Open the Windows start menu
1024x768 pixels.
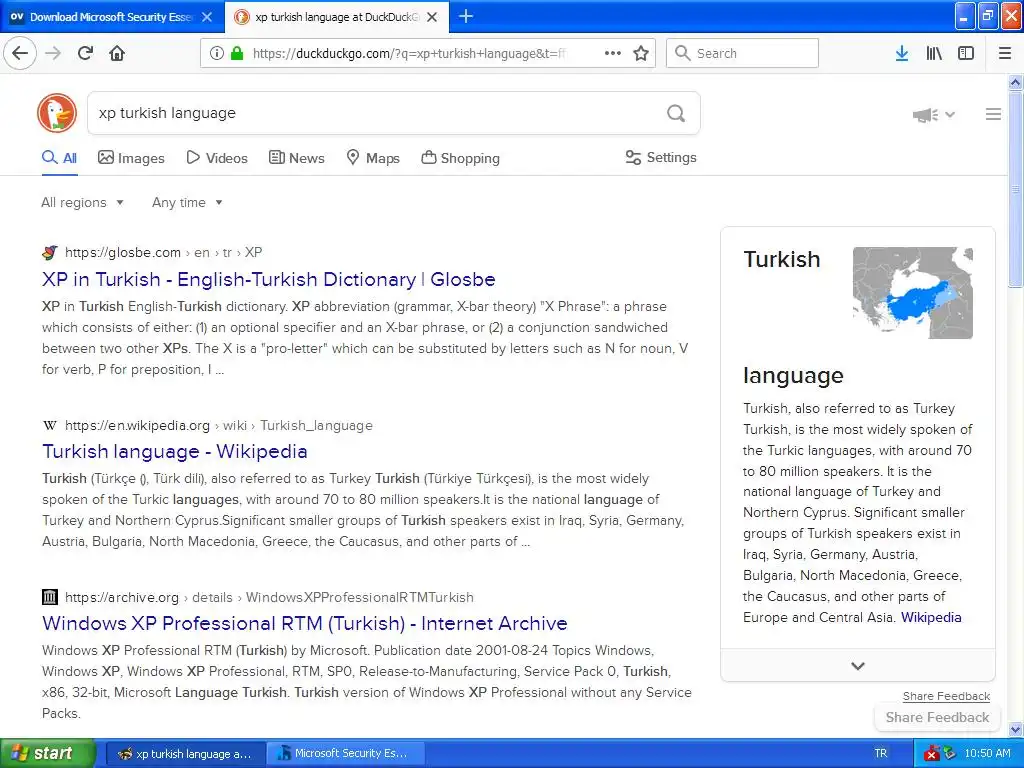(47, 753)
